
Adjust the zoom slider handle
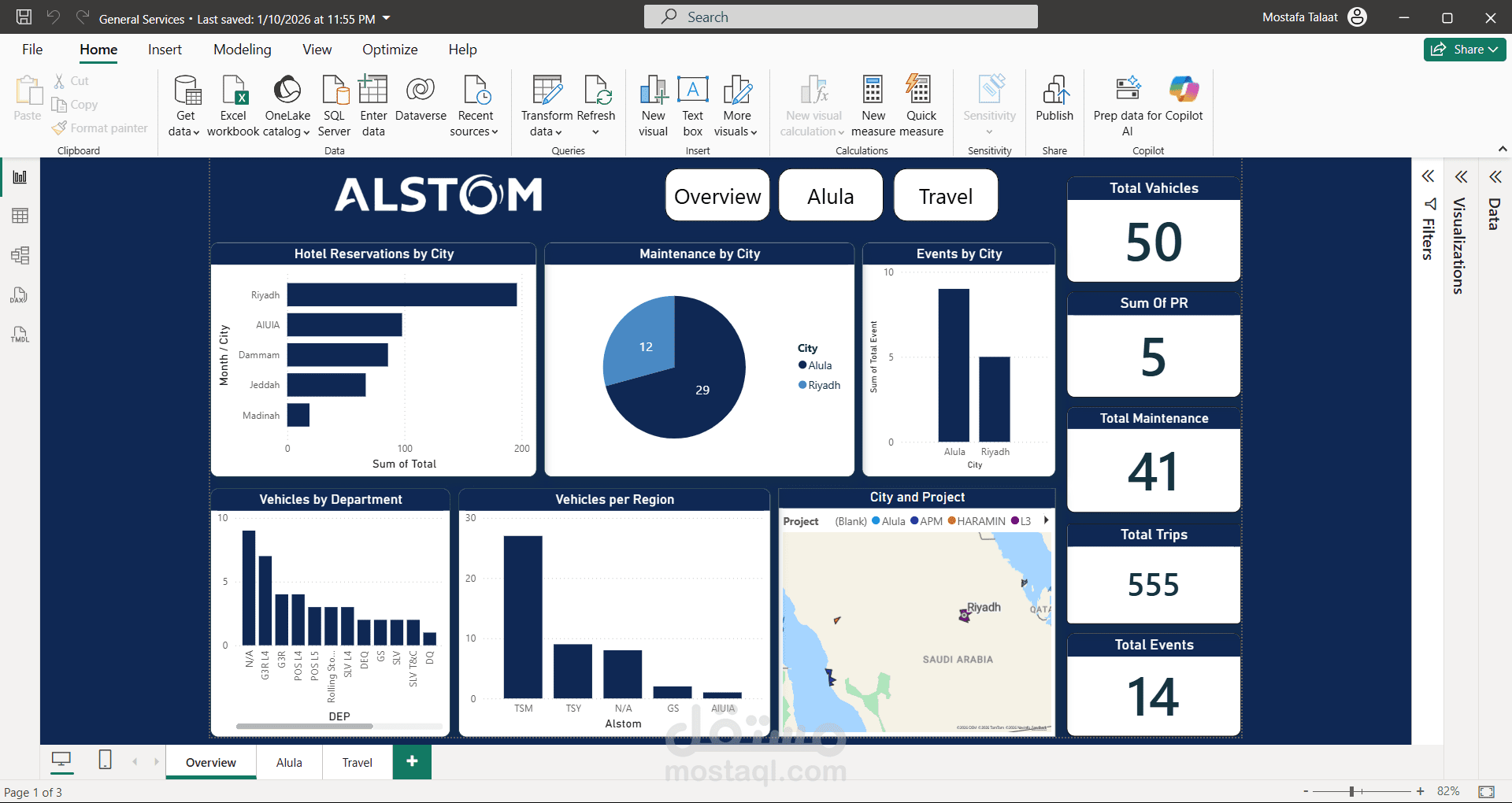(x=1351, y=791)
